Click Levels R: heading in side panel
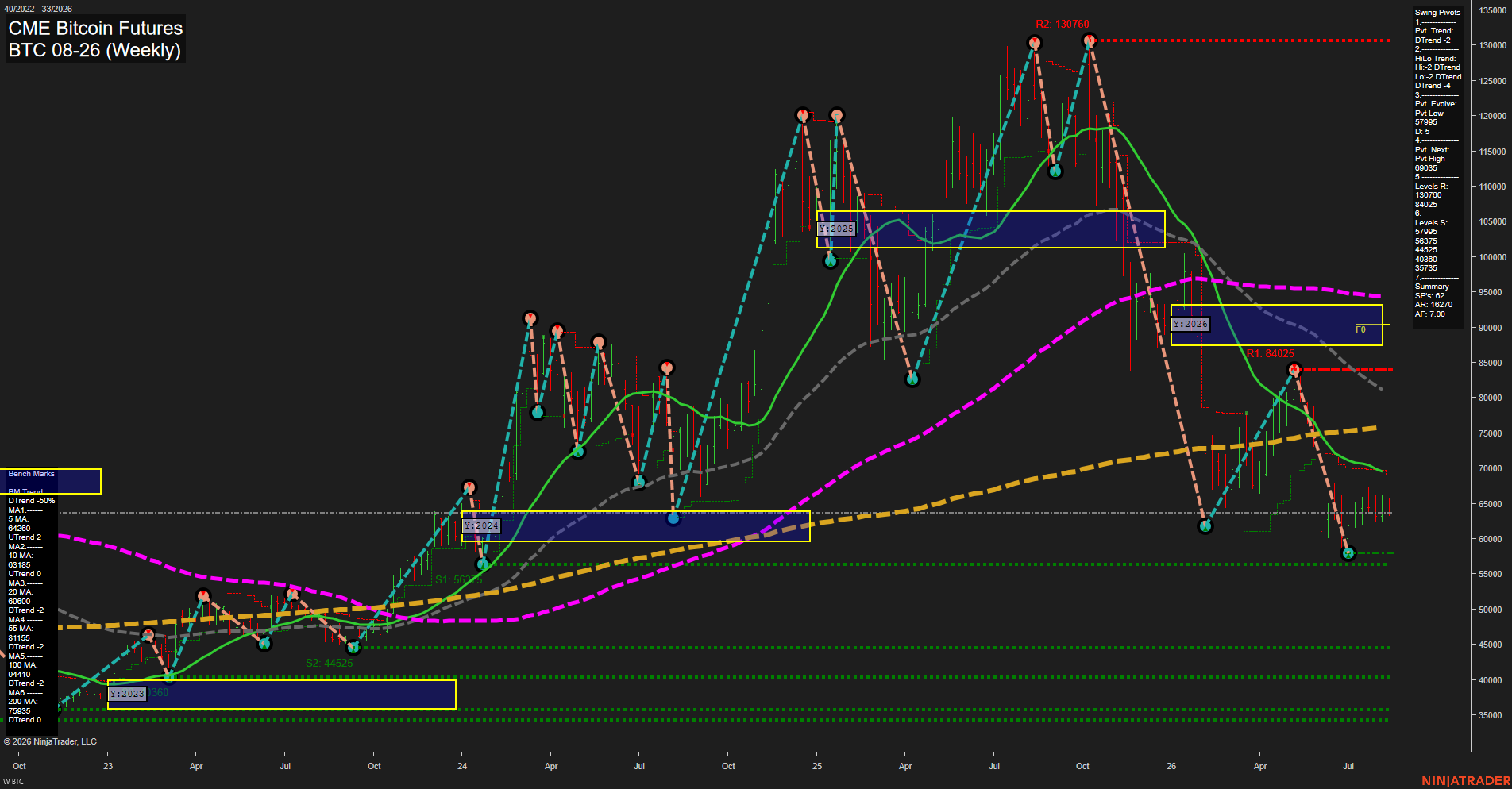Image resolution: width=1512 pixels, height=789 pixels. click(x=1432, y=187)
